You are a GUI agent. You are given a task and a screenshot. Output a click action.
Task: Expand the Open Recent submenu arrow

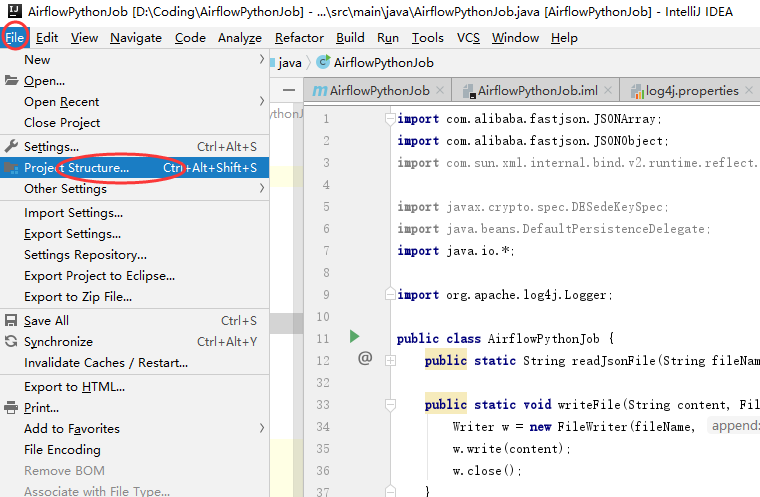tap(262, 101)
